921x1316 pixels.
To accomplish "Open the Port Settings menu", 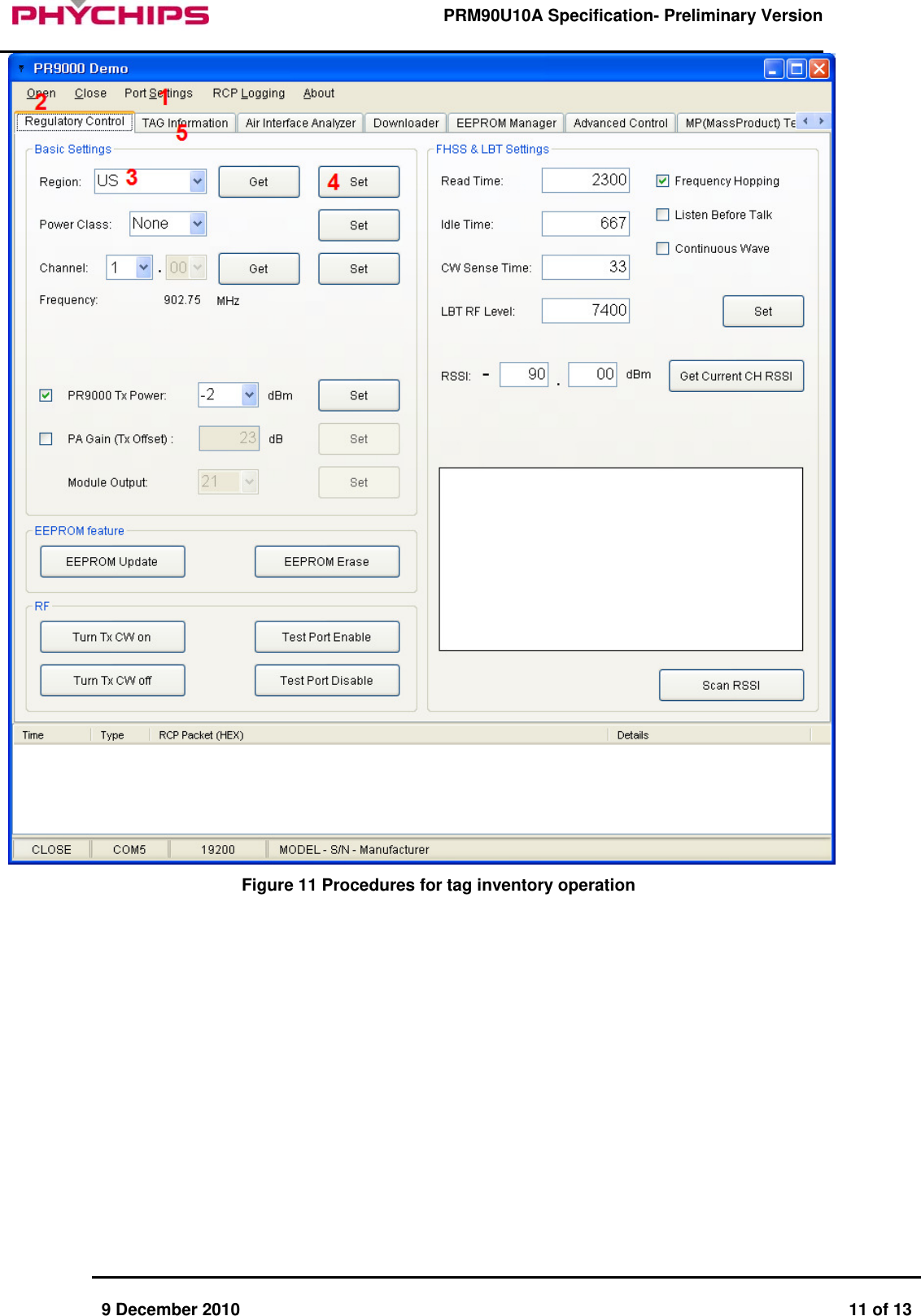I will coord(159,94).
